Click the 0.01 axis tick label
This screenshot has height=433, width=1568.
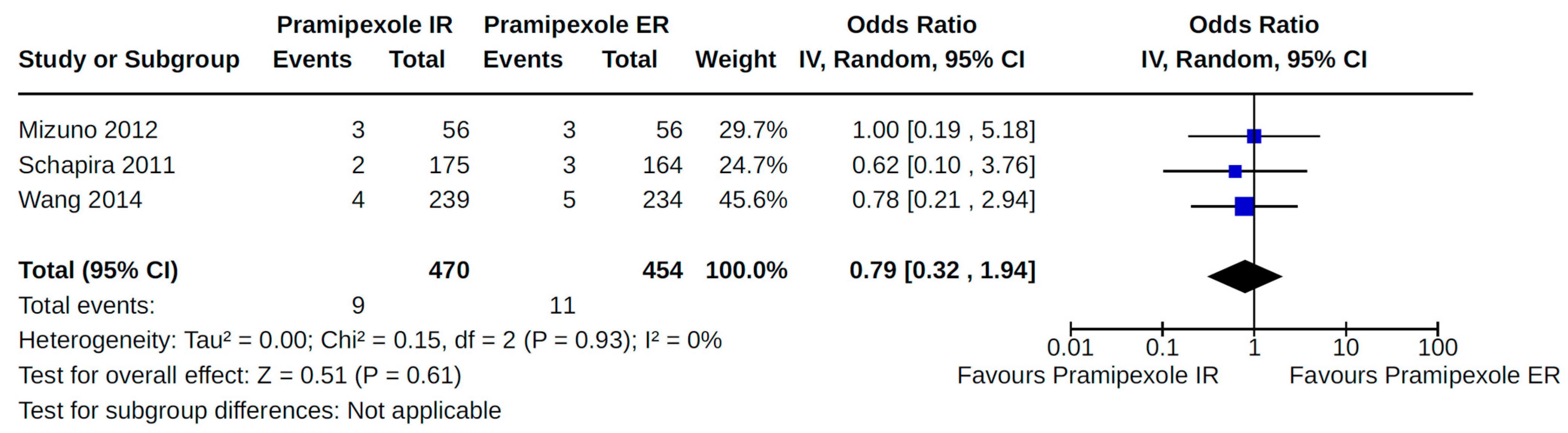tap(1069, 348)
